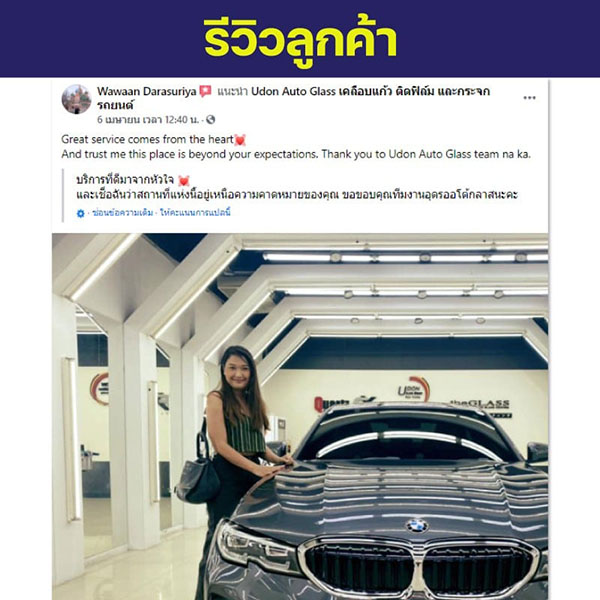Screen dimensions: 600x600
Task: Open Wawaan Darasuriya profile name link
Action: tap(147, 91)
